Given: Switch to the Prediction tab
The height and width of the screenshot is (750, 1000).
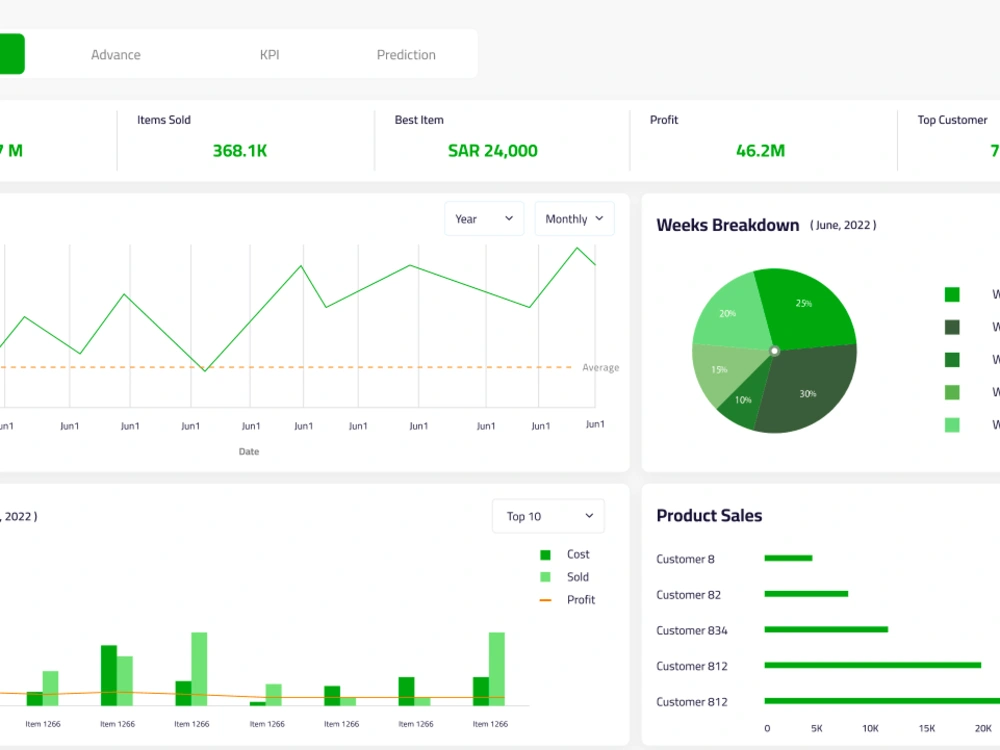Looking at the screenshot, I should (x=406, y=55).
